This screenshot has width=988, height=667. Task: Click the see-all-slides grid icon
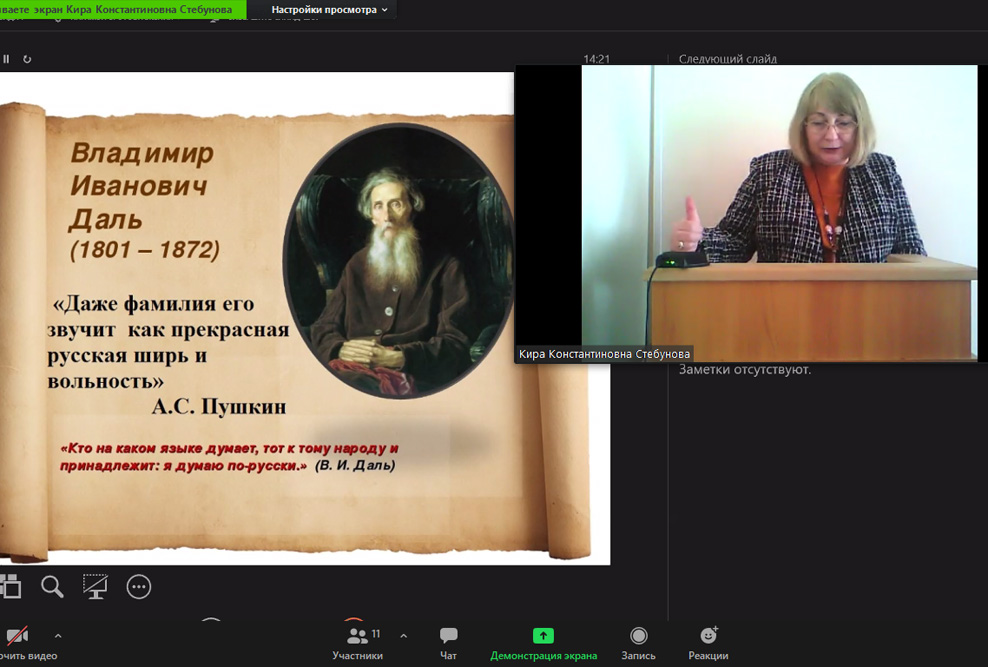[x=10, y=586]
